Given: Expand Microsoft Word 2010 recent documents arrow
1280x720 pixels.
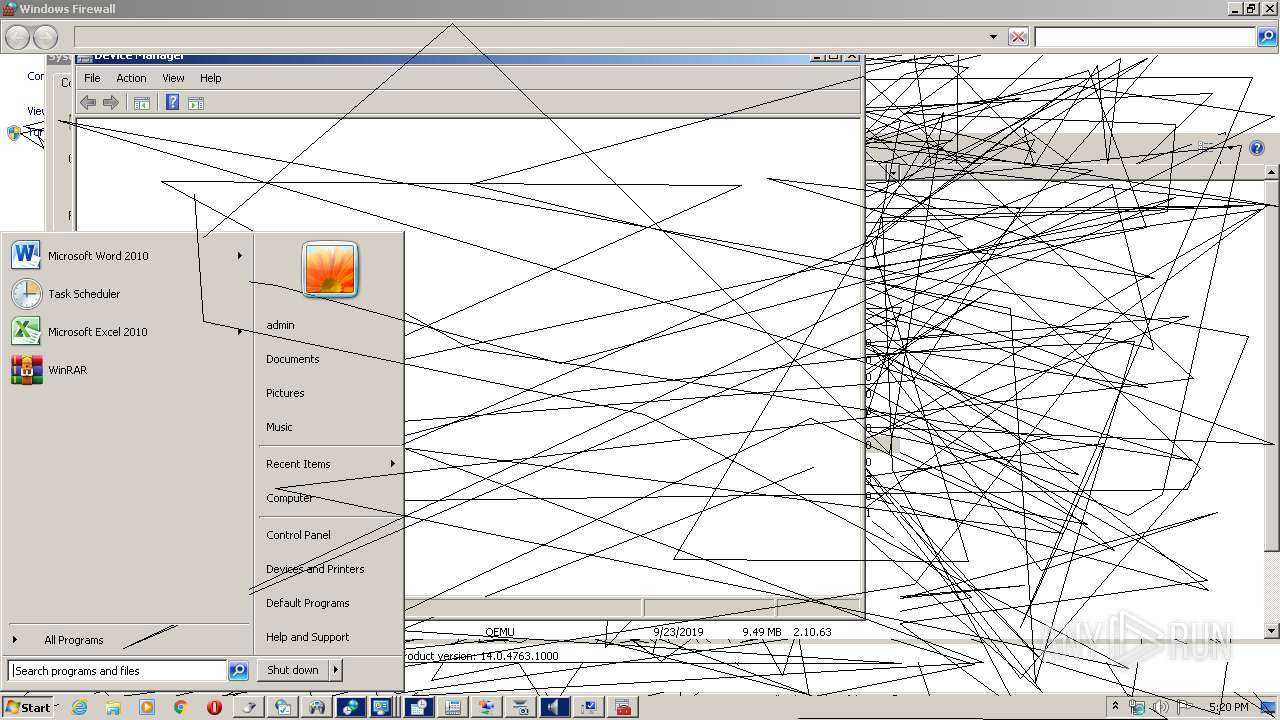Looking at the screenshot, I should coord(239,256).
